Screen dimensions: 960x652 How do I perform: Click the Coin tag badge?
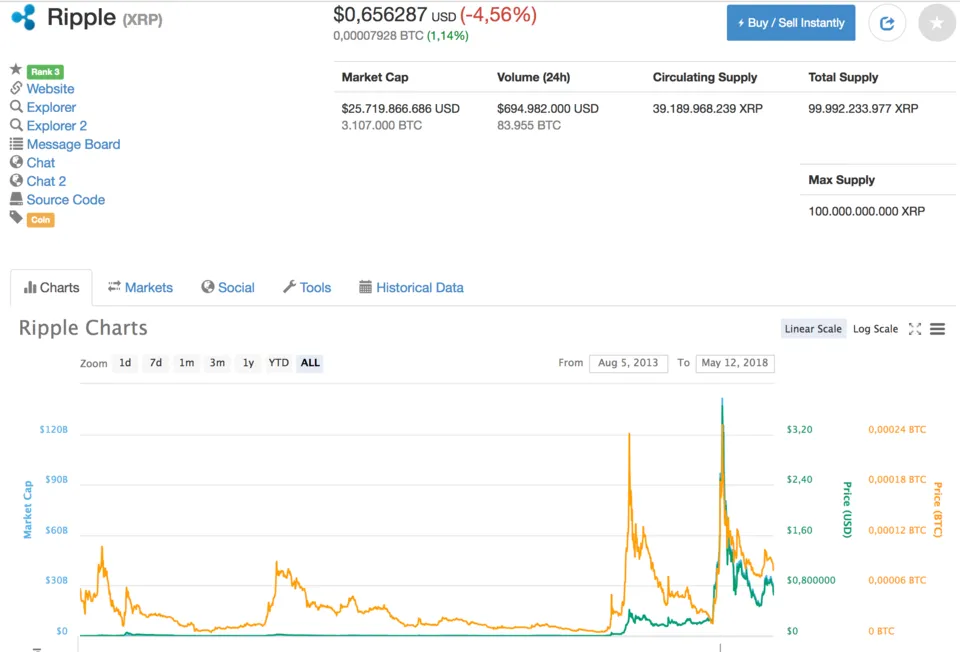(x=40, y=220)
